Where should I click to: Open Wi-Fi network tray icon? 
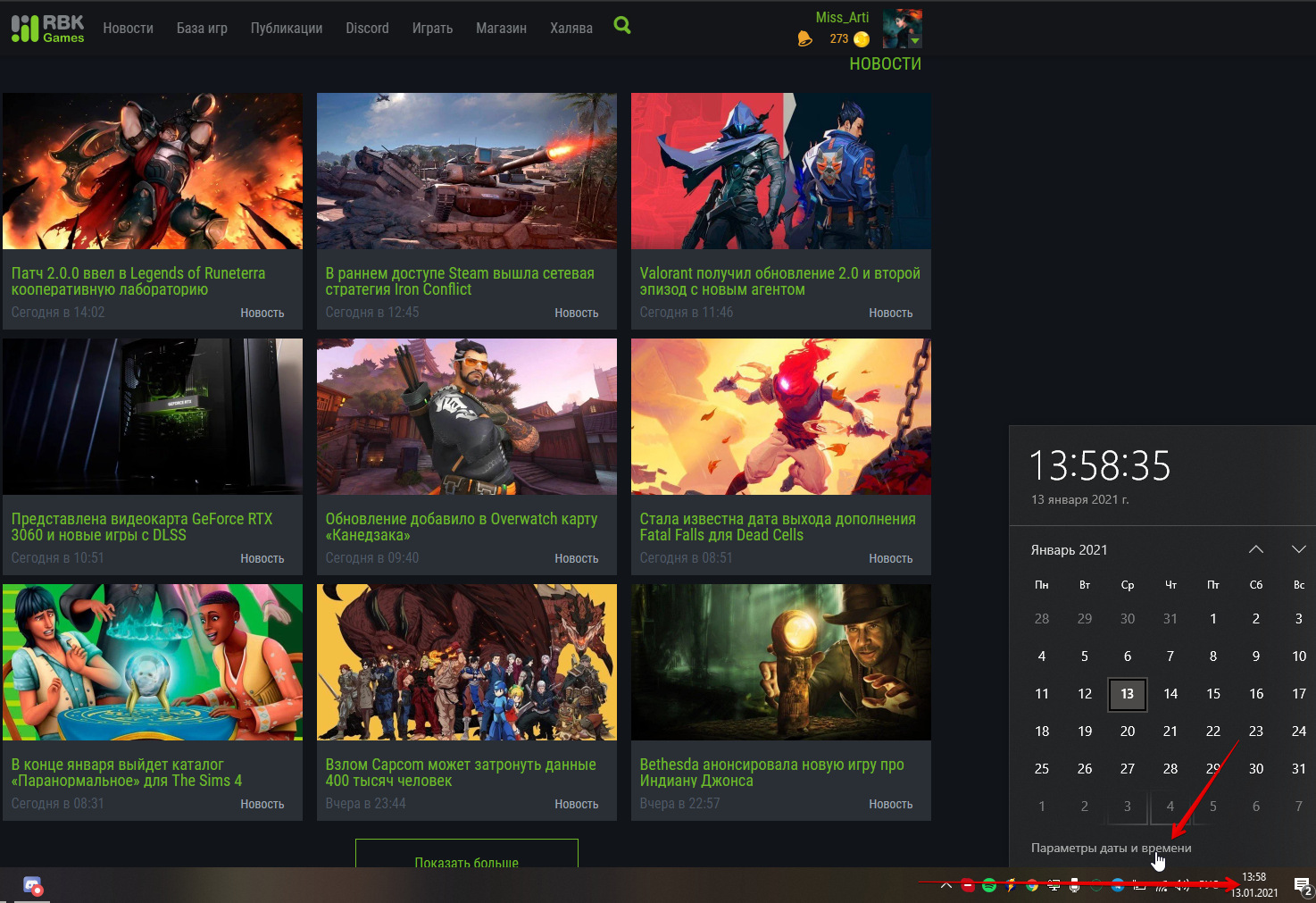click(1162, 886)
